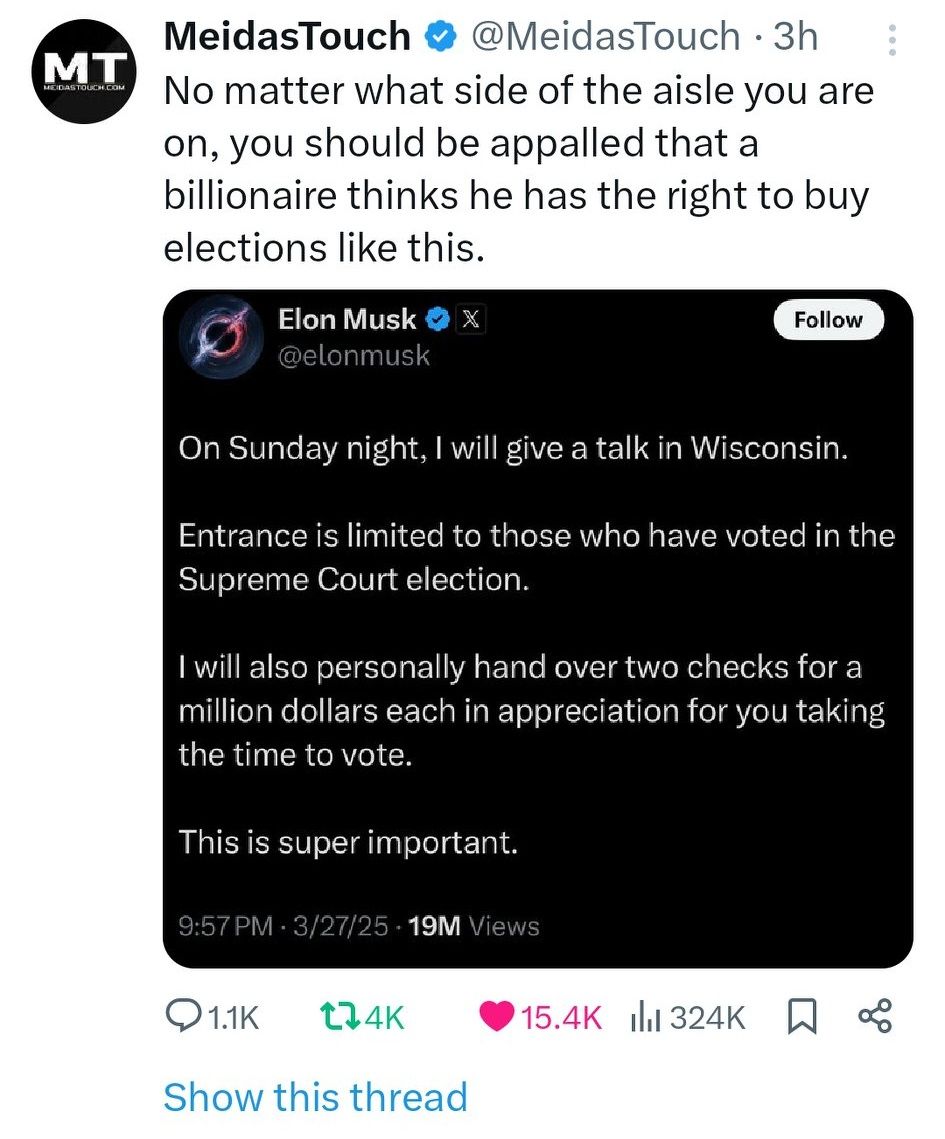The width and height of the screenshot is (945, 1139).
Task: Like the tweet with the heart icon
Action: tap(495, 1017)
